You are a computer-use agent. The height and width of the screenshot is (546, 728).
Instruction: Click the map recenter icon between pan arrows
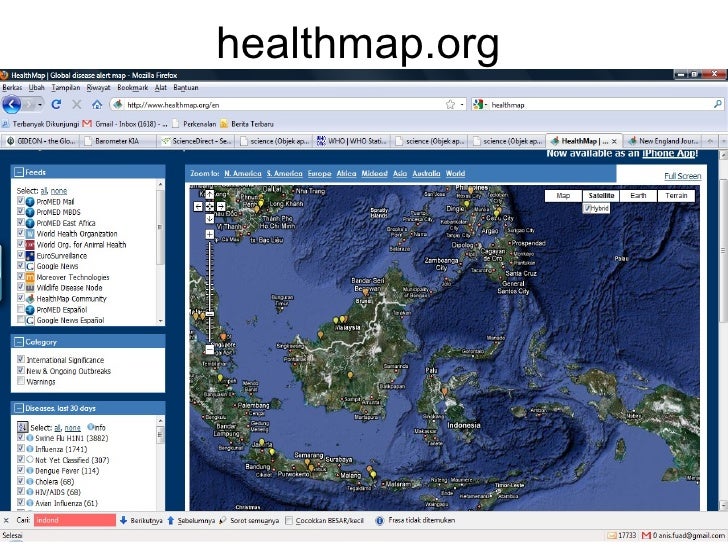coord(209,207)
